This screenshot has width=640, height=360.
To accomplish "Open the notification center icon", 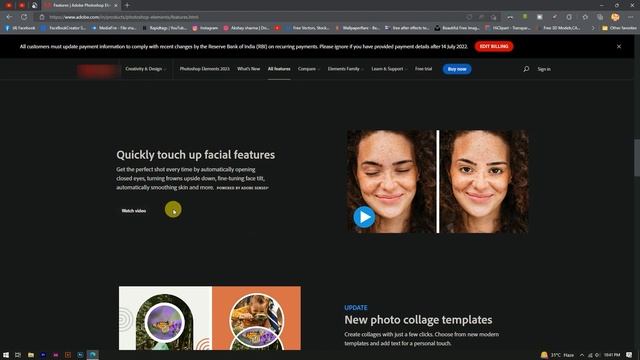I will click(629, 355).
